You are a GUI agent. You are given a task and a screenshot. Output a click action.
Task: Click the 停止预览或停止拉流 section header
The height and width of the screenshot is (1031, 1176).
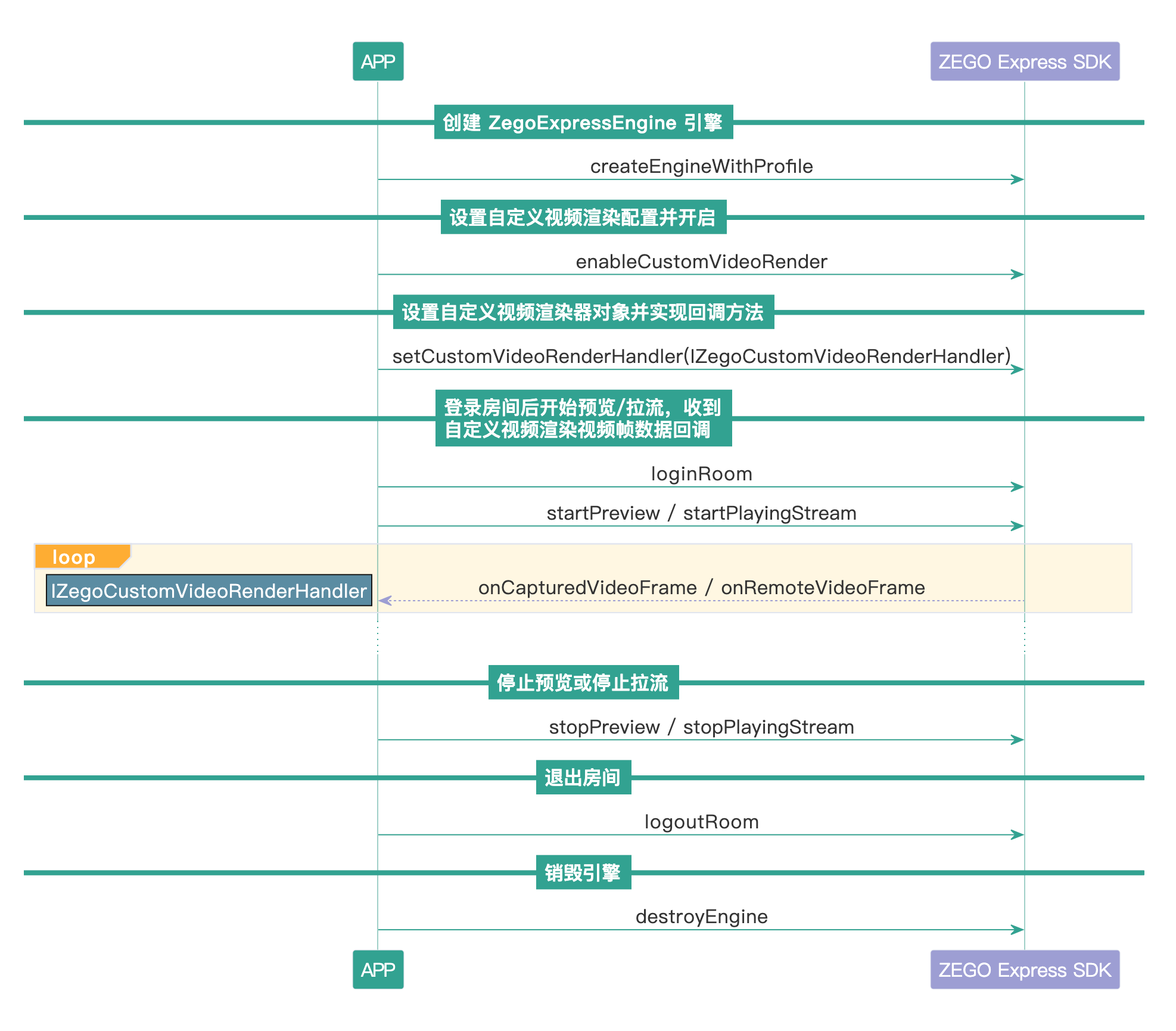tap(583, 682)
